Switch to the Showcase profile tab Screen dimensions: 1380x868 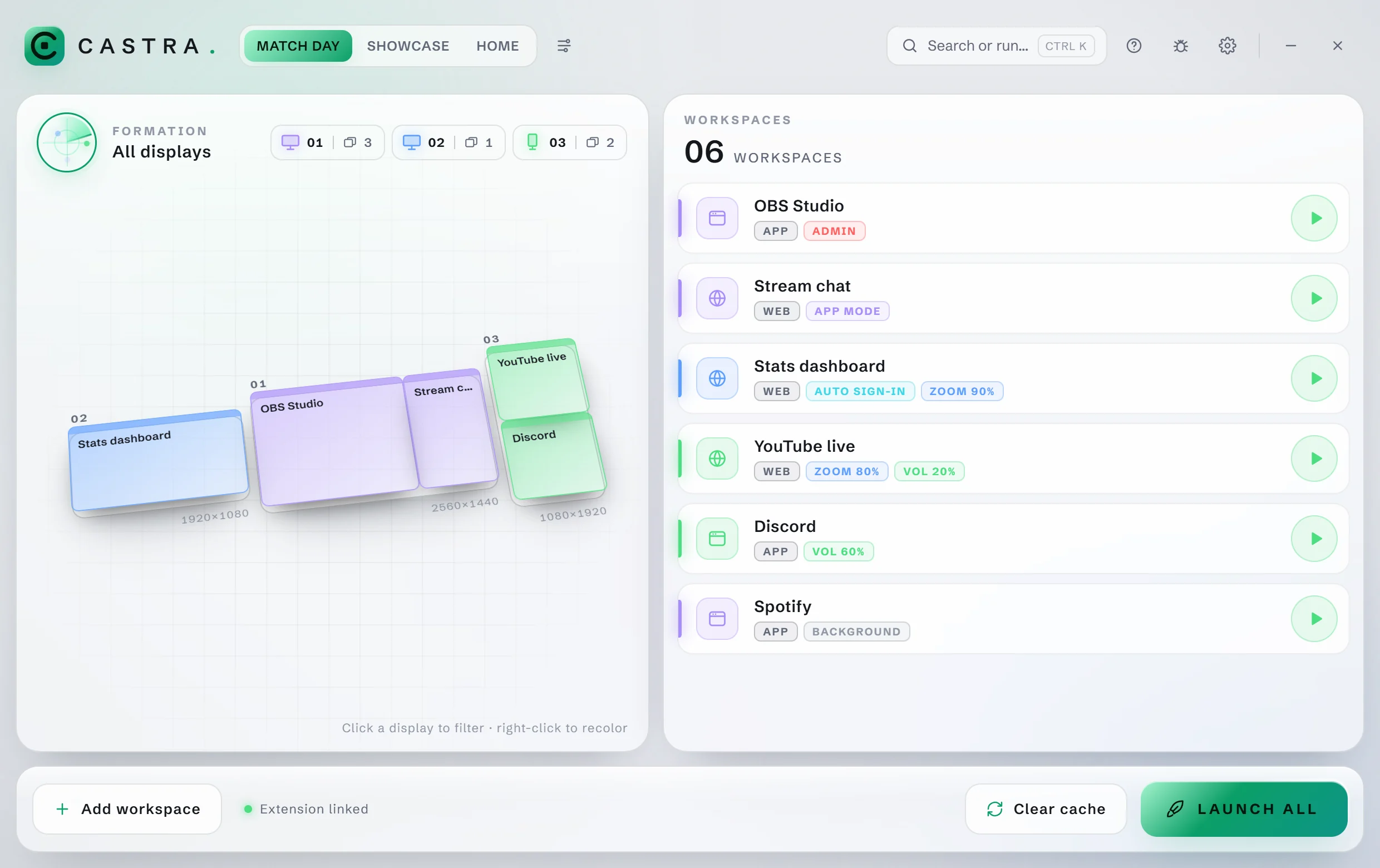click(408, 46)
